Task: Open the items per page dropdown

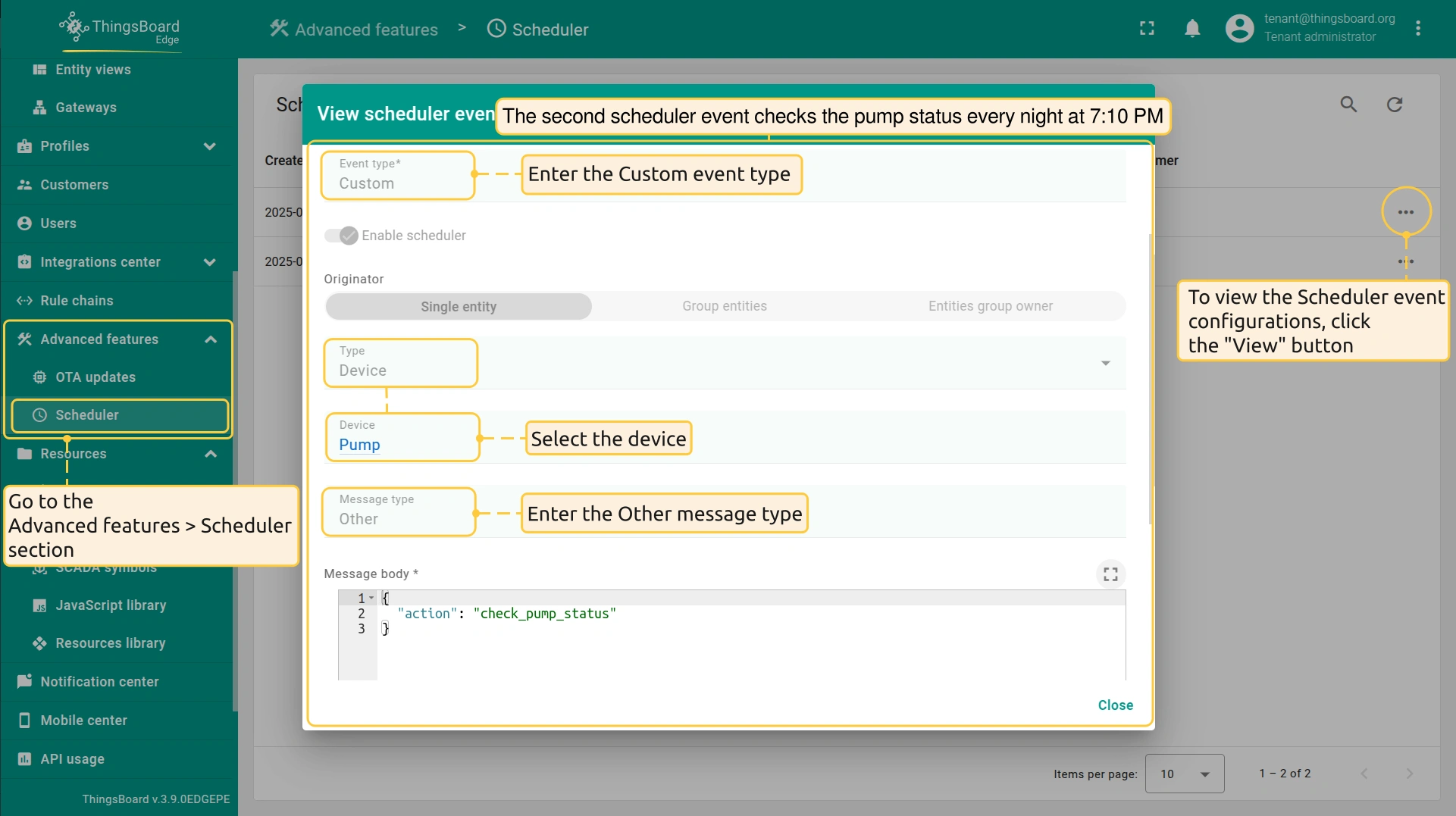Action: (x=1184, y=774)
